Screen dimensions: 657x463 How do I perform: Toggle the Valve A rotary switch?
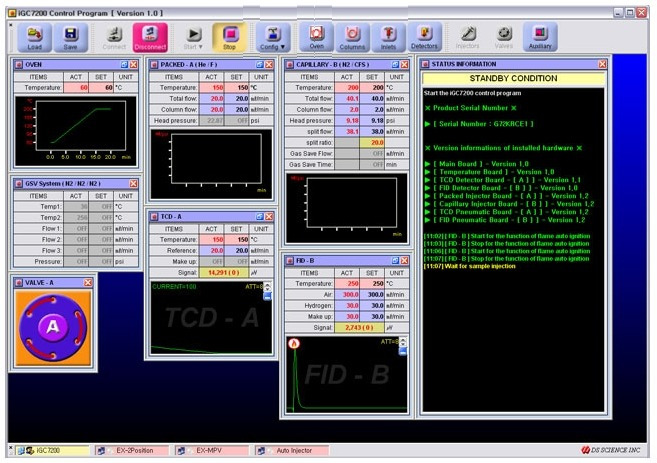(x=53, y=327)
